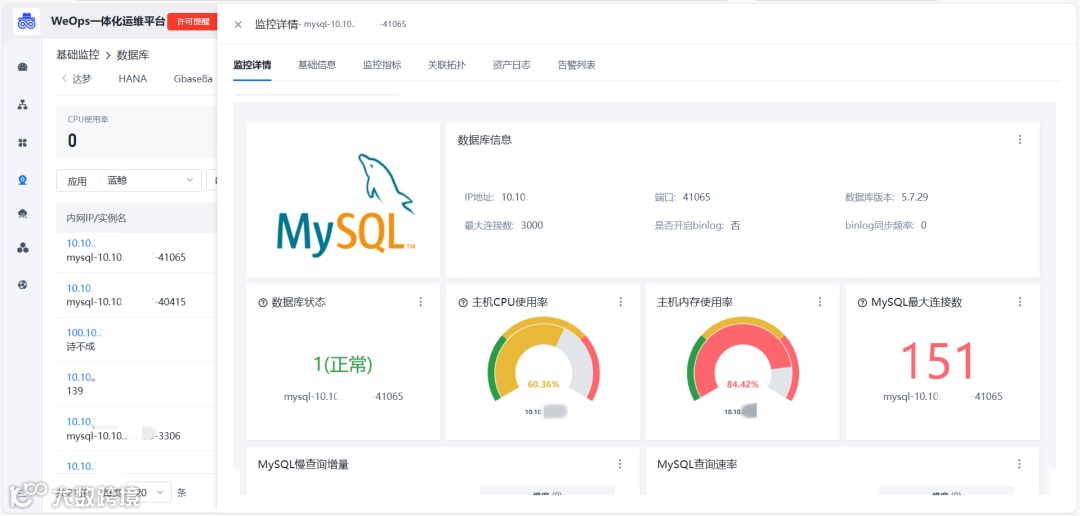The width and height of the screenshot is (1080, 516).
Task: Open IP link above the -40415 instance
Action: (81, 288)
